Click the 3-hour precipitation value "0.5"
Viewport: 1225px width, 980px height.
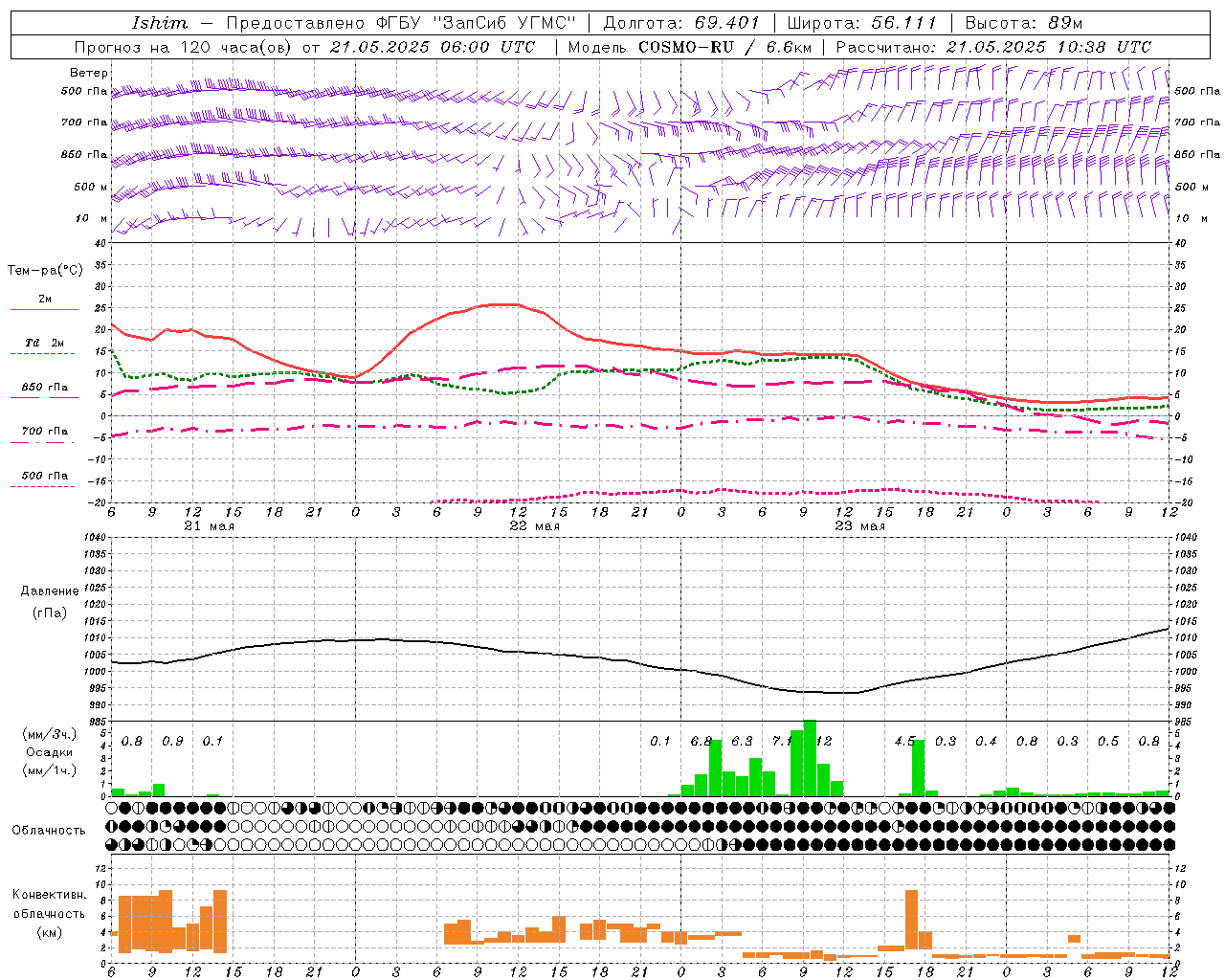click(x=1108, y=742)
